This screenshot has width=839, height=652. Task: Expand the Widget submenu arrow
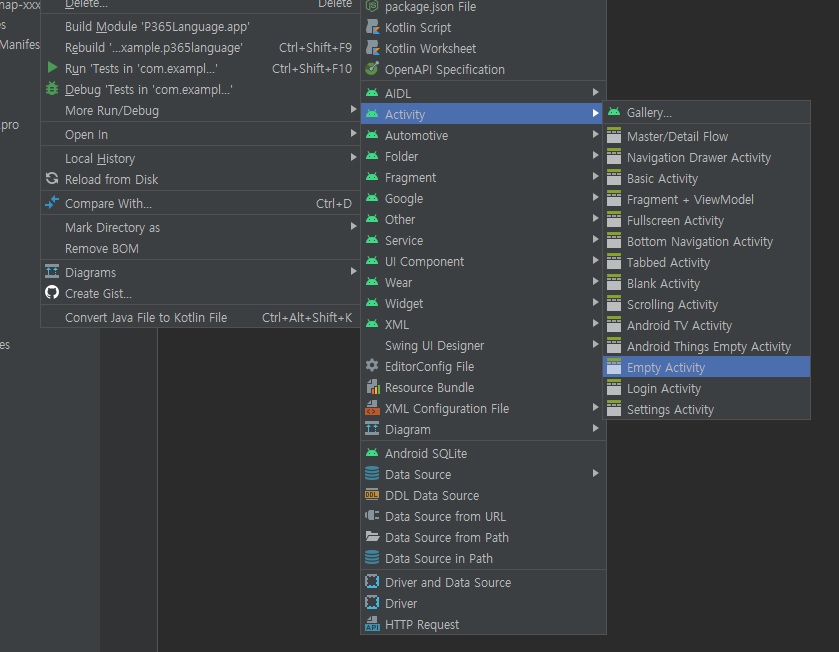[595, 302]
